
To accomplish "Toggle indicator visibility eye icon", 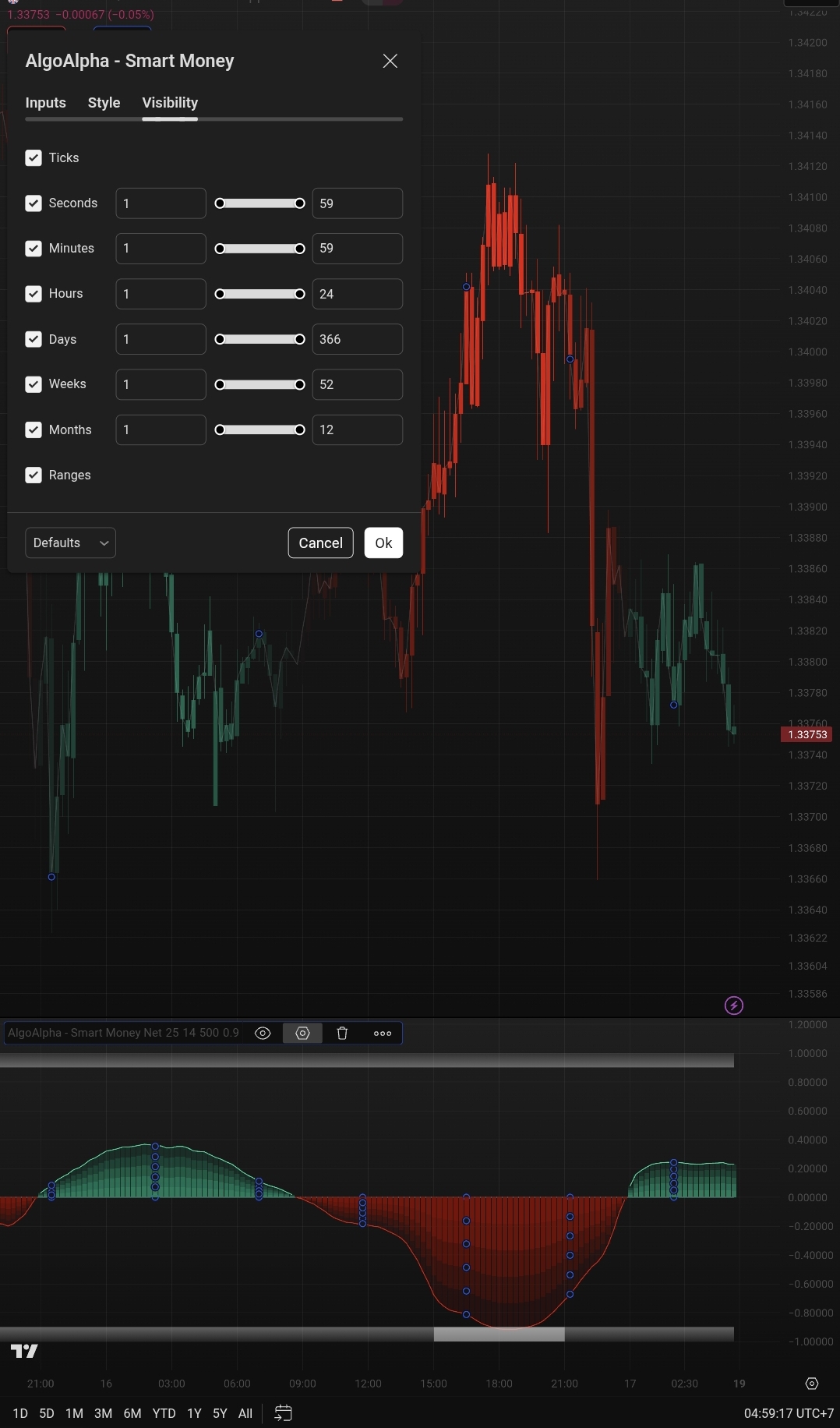I will 263,1033.
